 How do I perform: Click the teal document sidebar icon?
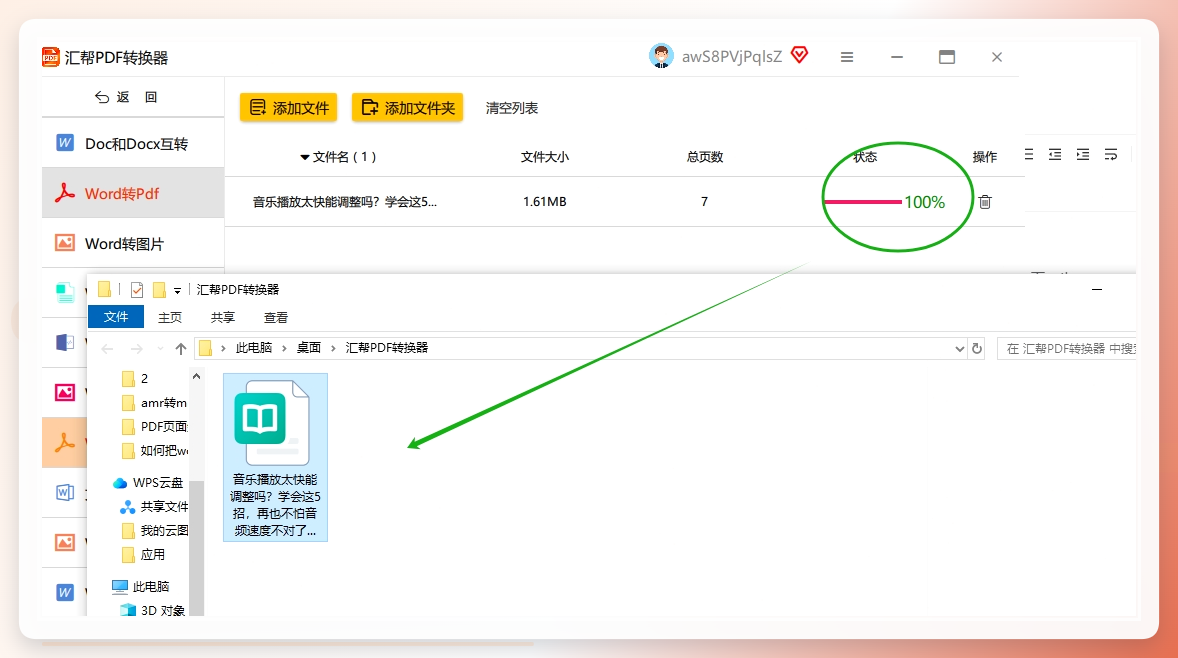pos(65,292)
